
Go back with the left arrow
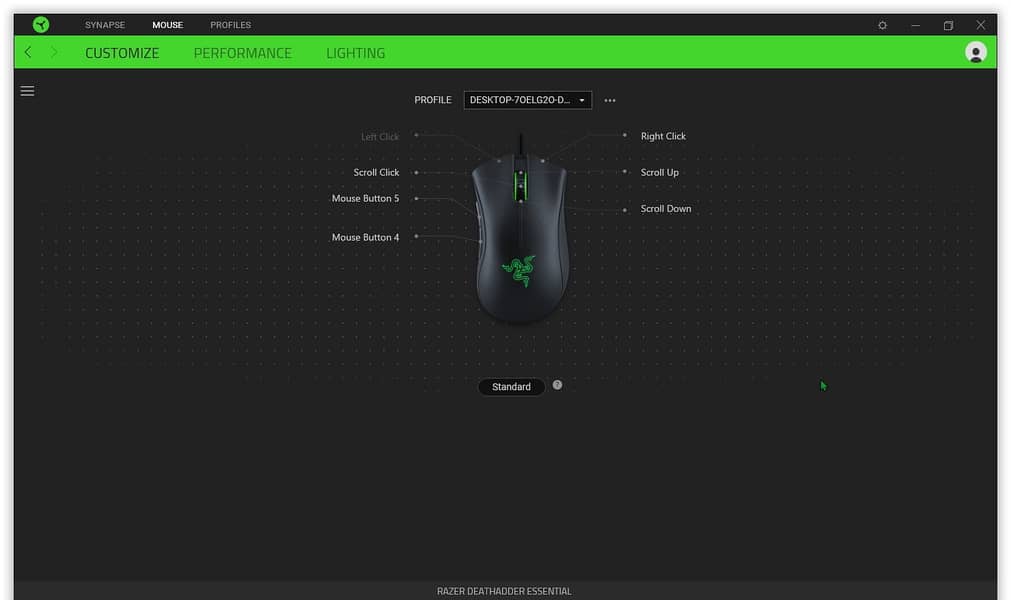click(28, 52)
